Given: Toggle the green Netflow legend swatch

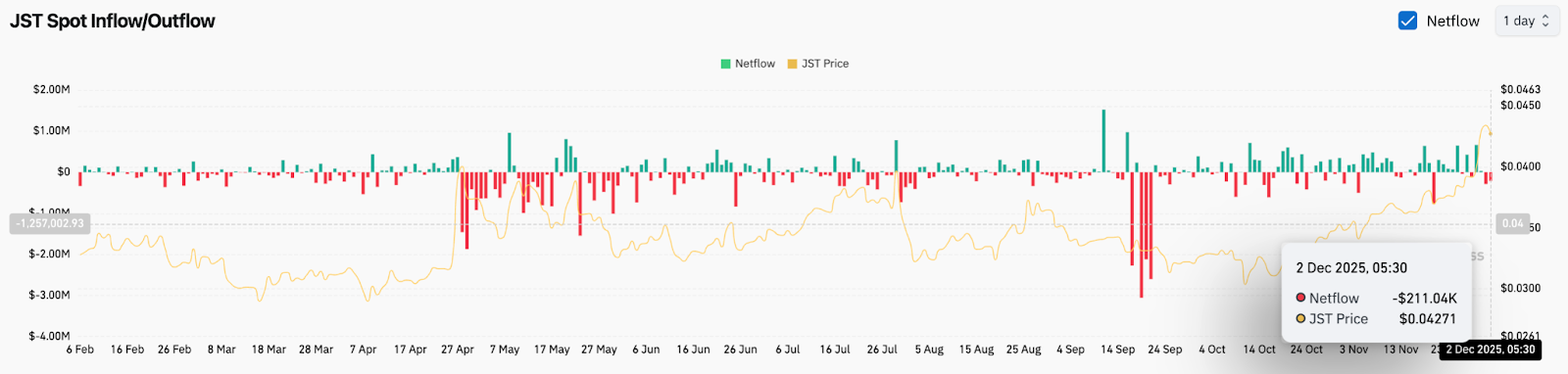Looking at the screenshot, I should coord(726,64).
